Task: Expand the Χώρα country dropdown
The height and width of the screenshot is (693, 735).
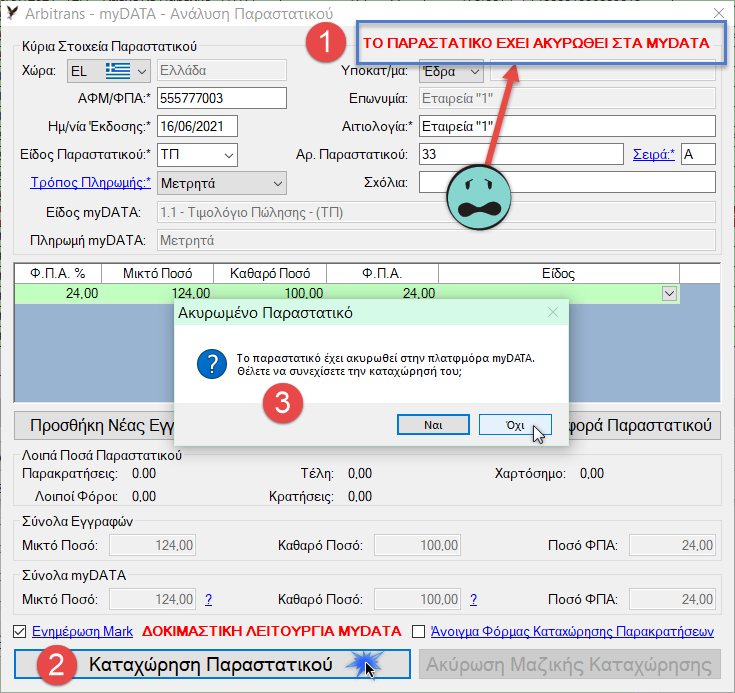Action: coord(142,71)
